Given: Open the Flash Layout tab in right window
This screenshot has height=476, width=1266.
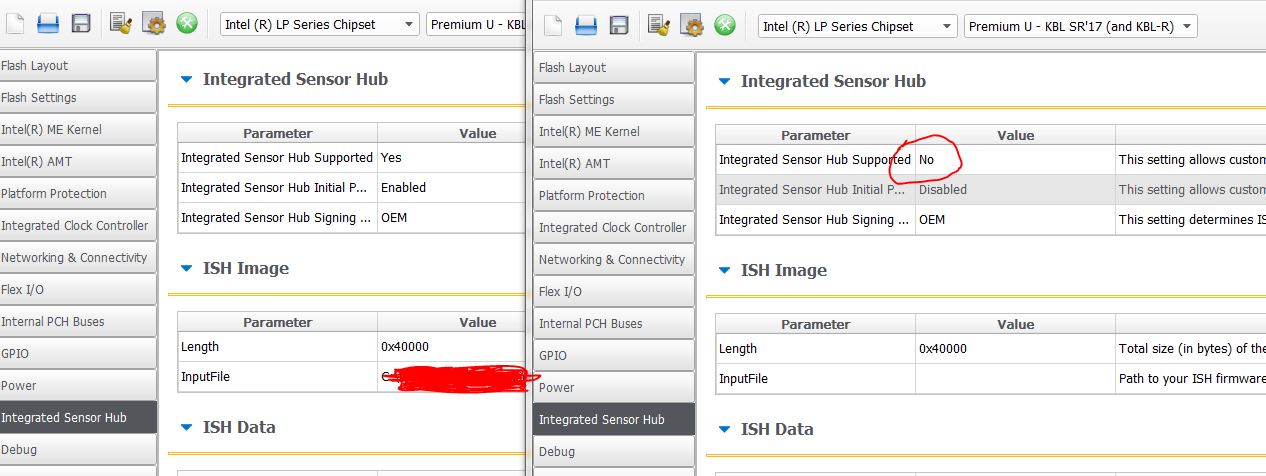Looking at the screenshot, I should click(x=613, y=68).
